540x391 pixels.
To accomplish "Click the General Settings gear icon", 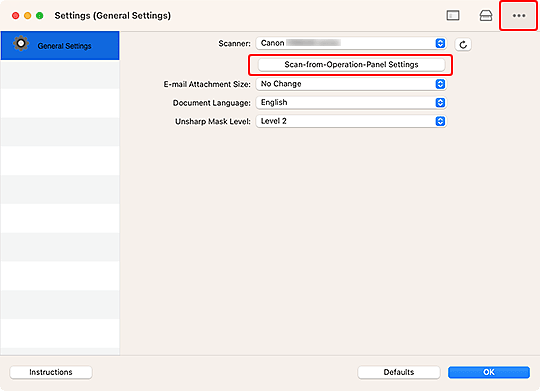I will pyautogui.click(x=21, y=44).
